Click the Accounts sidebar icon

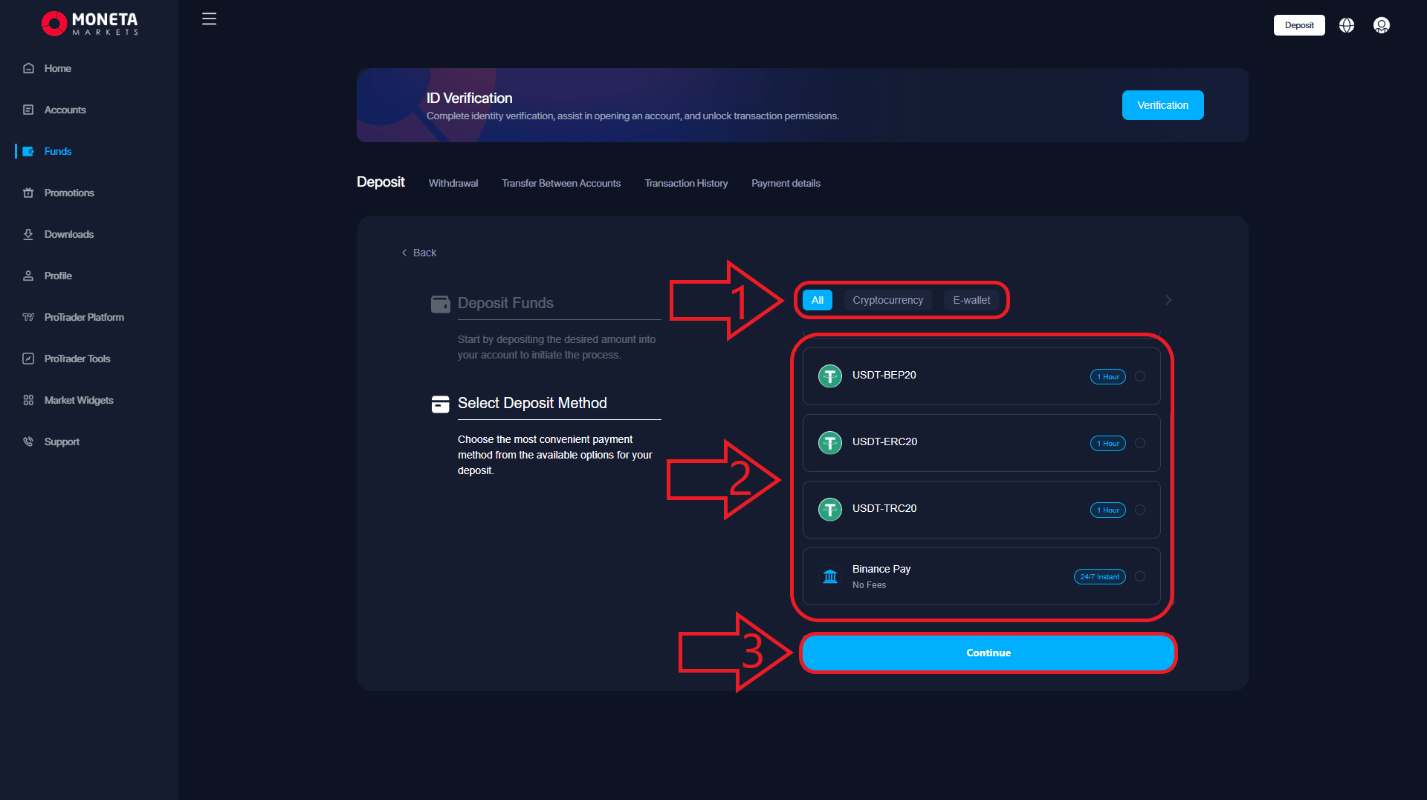click(x=28, y=110)
